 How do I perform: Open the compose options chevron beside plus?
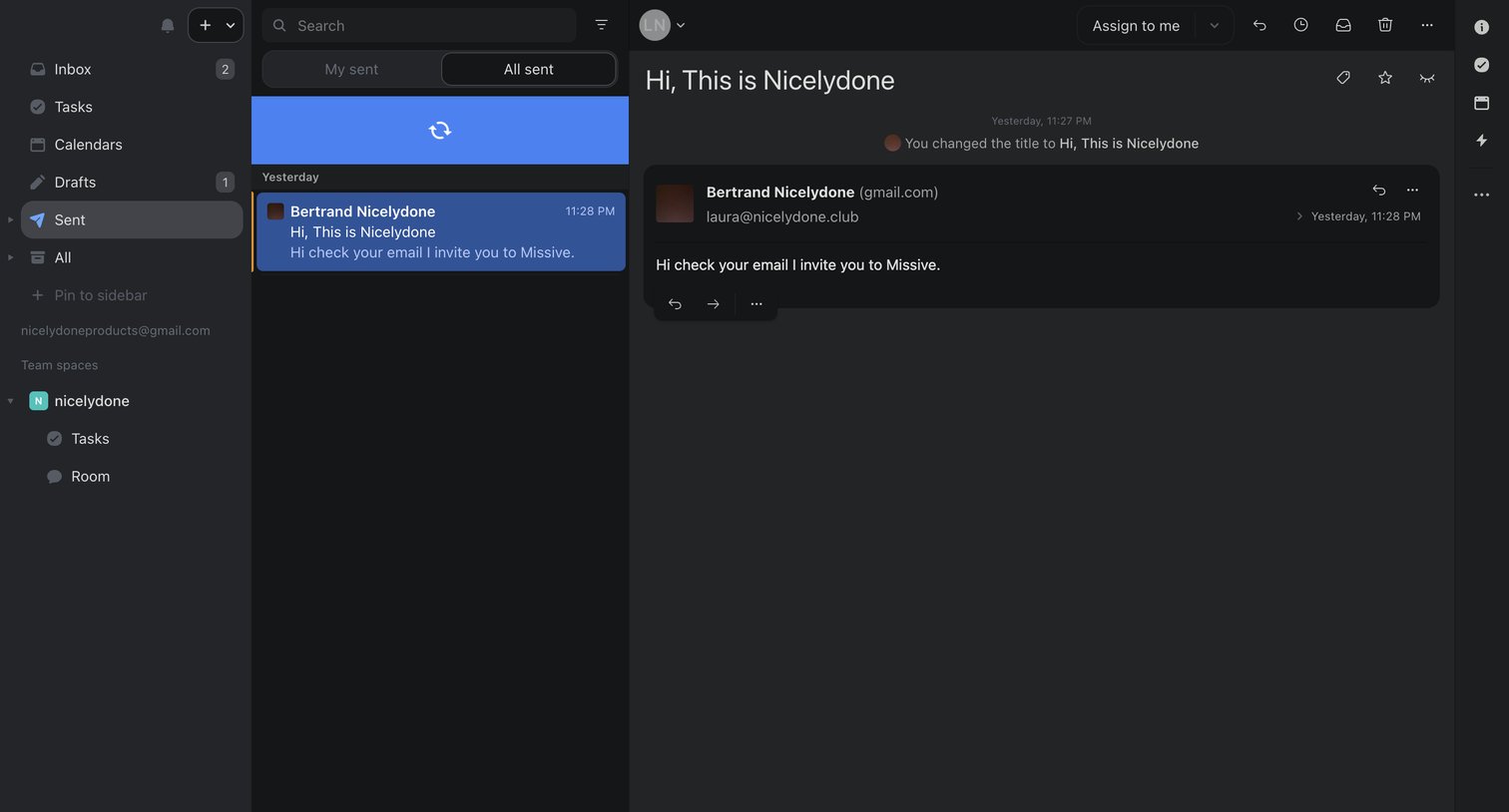[x=231, y=25]
